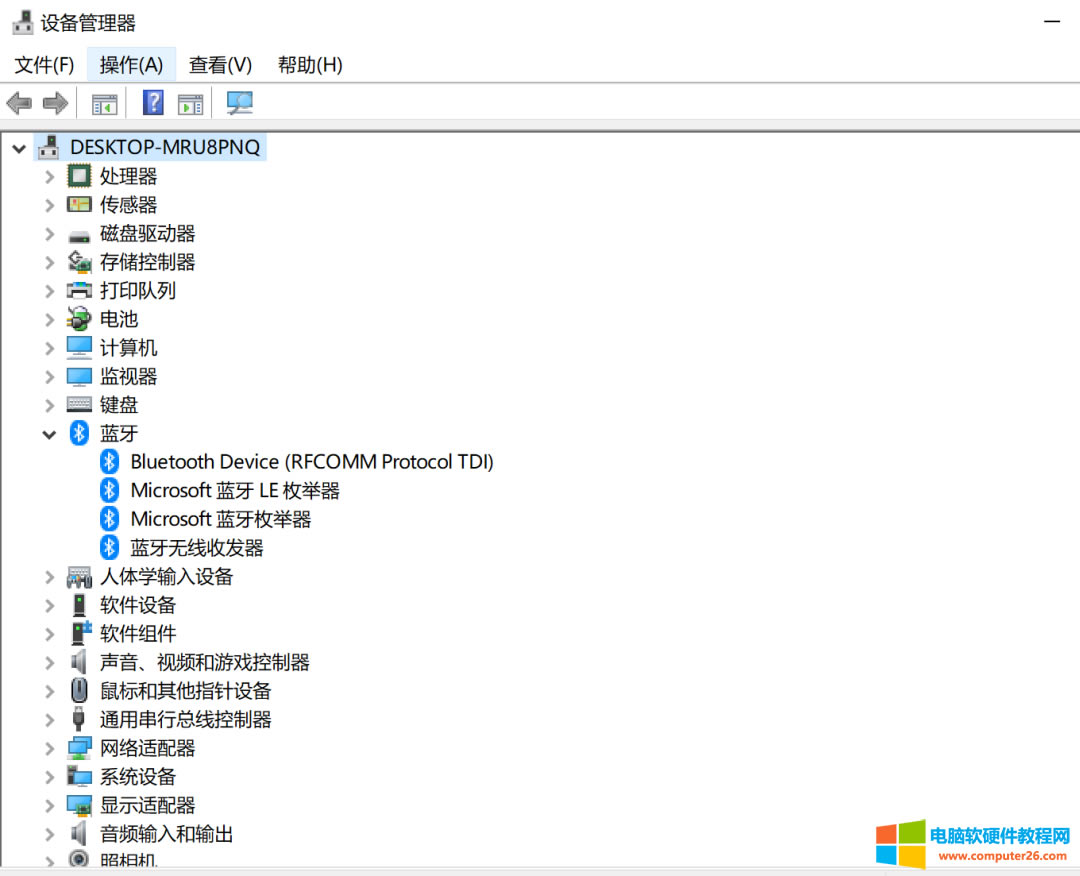Collapse the 蓝牙 Bluetooth category
Screen dimensions: 1080x876
[x=49, y=435]
